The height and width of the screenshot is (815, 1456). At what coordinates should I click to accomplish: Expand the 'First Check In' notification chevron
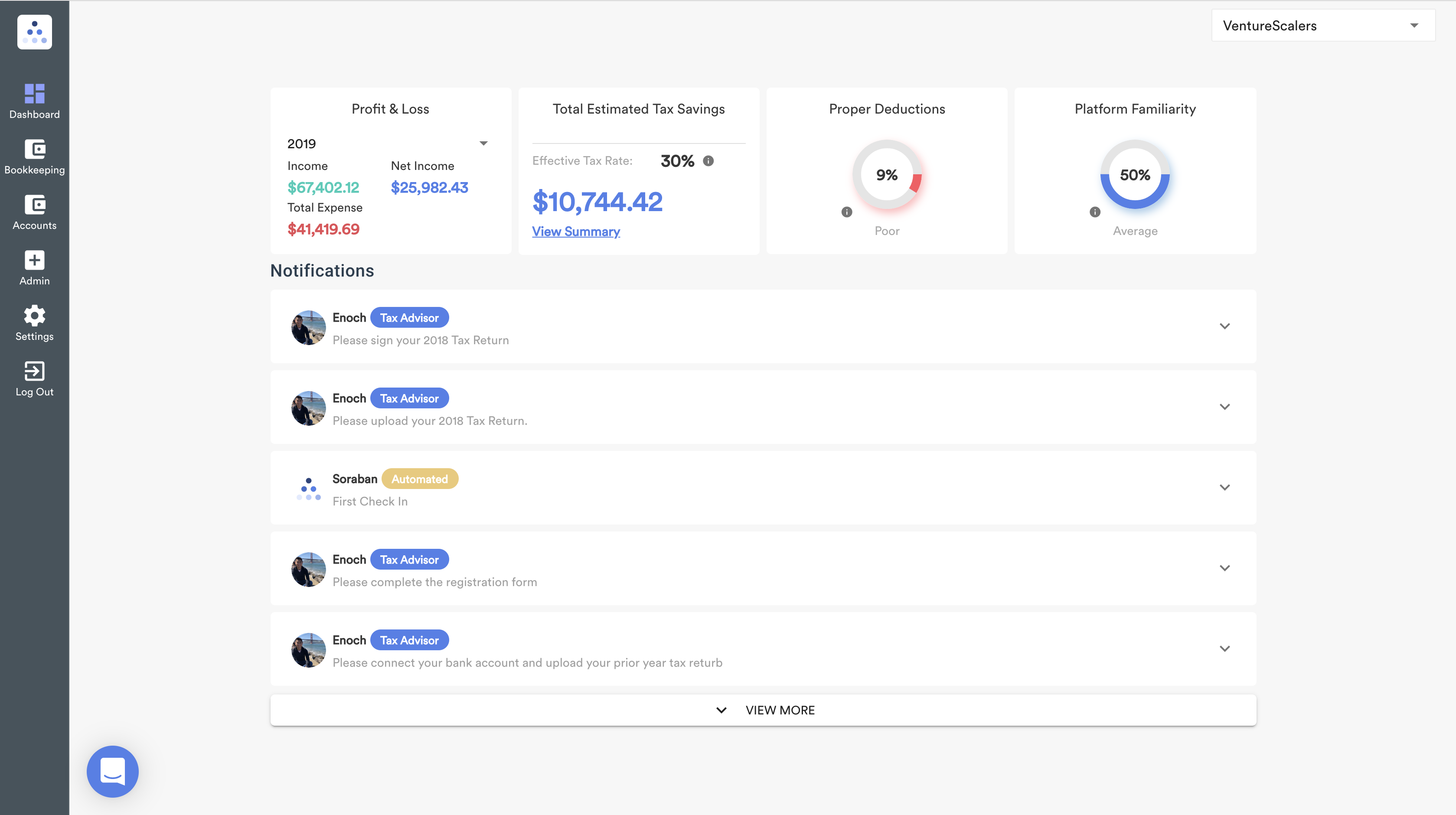pos(1224,487)
